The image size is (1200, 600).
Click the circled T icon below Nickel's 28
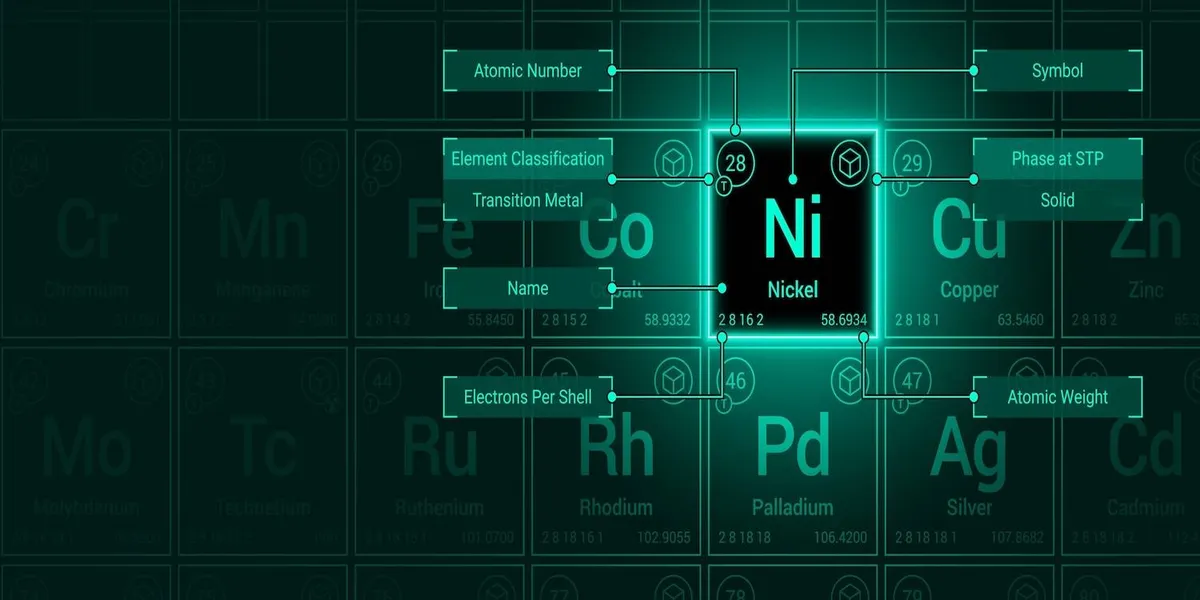point(724,185)
